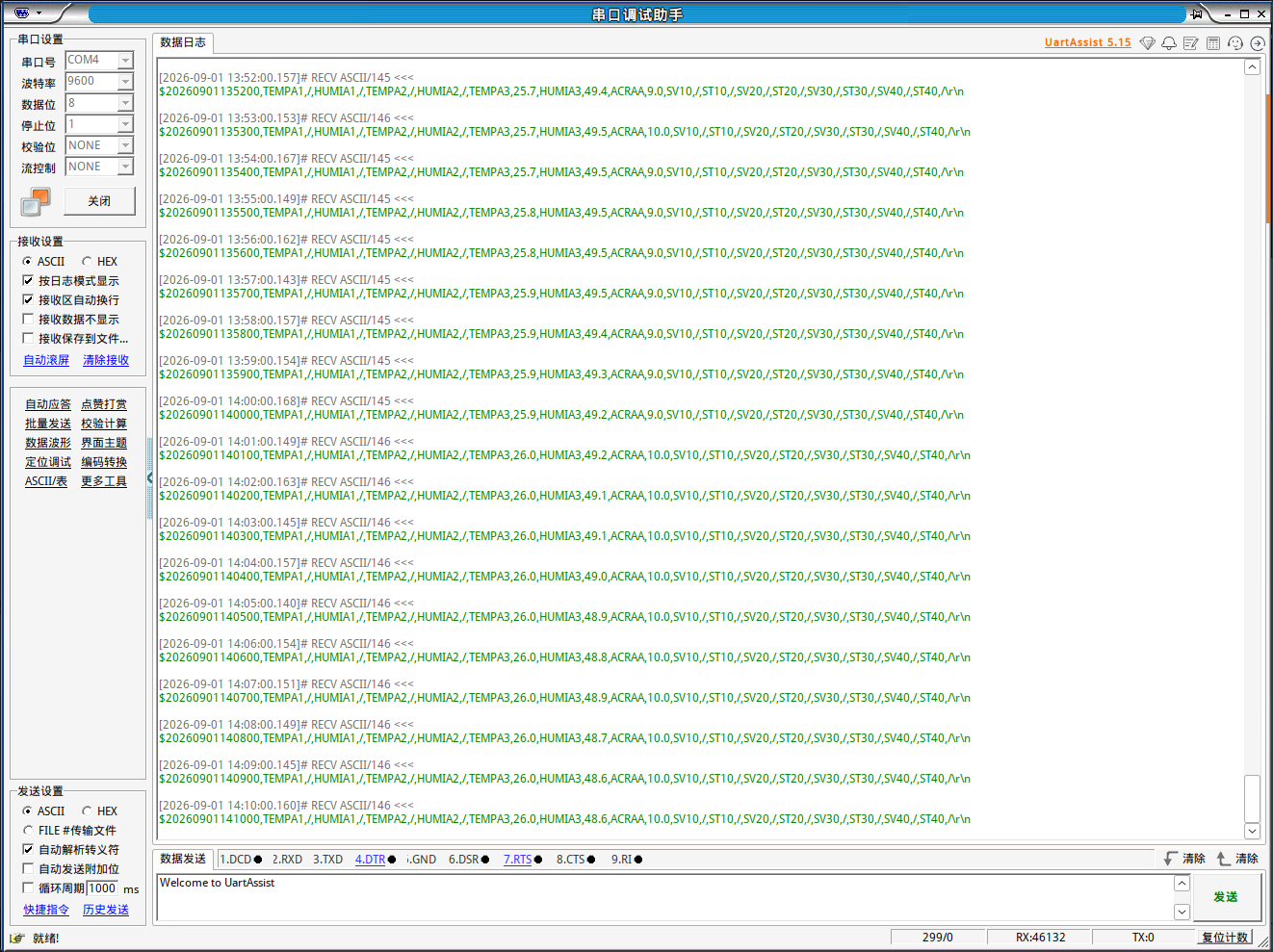This screenshot has height=952, width=1273.
Task: Click the diamond icon beside UartAssist 5.15
Action: [1147, 43]
